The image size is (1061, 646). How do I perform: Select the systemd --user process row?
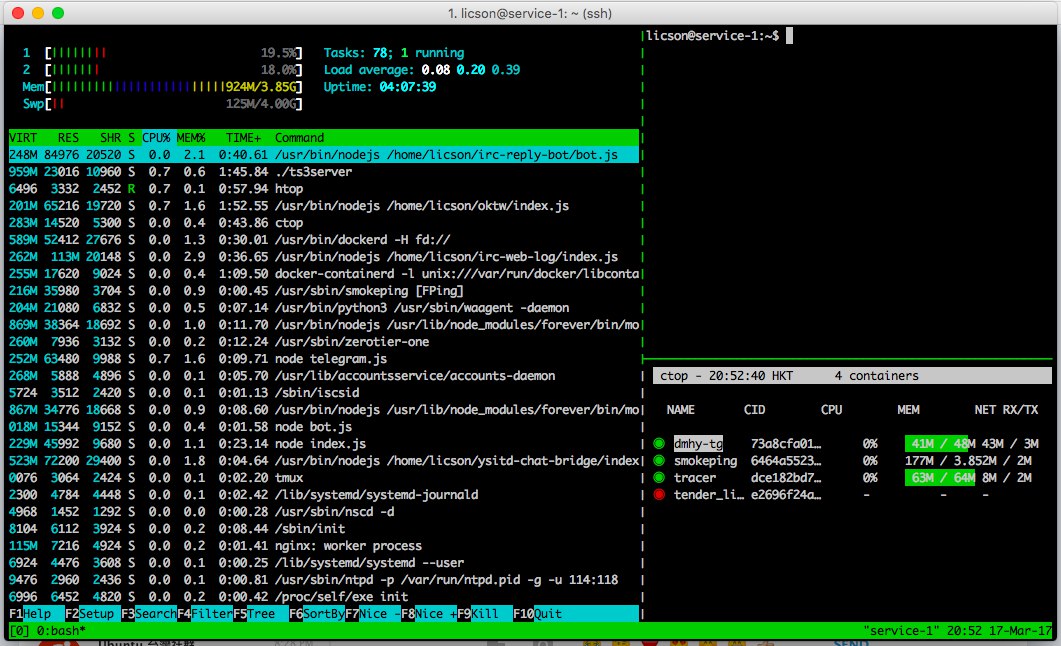click(x=323, y=563)
